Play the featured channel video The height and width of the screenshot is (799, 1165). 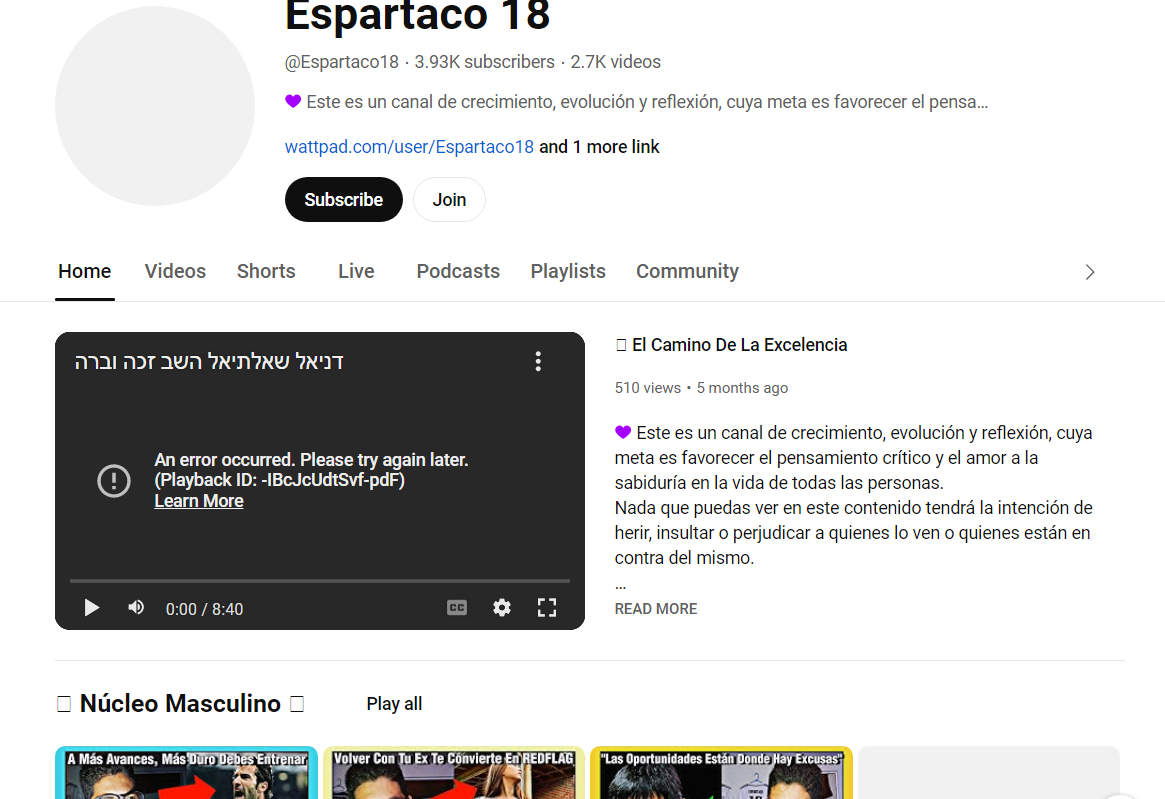91,608
